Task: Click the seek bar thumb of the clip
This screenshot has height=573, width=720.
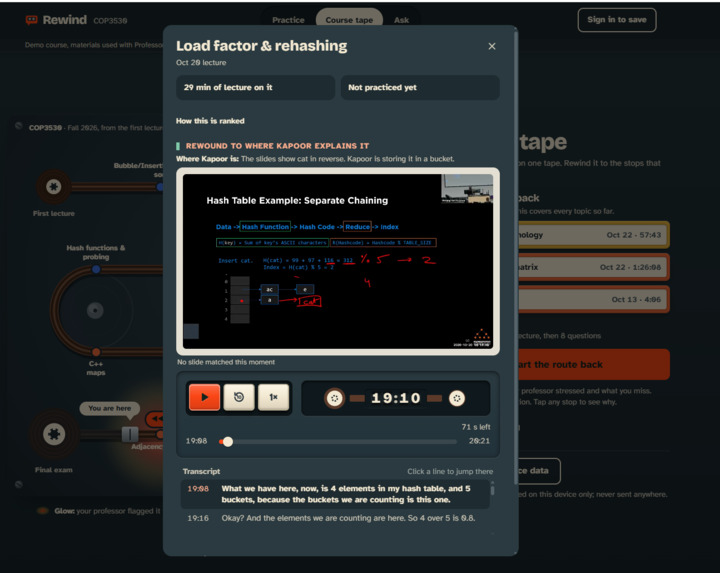Action: point(228,442)
